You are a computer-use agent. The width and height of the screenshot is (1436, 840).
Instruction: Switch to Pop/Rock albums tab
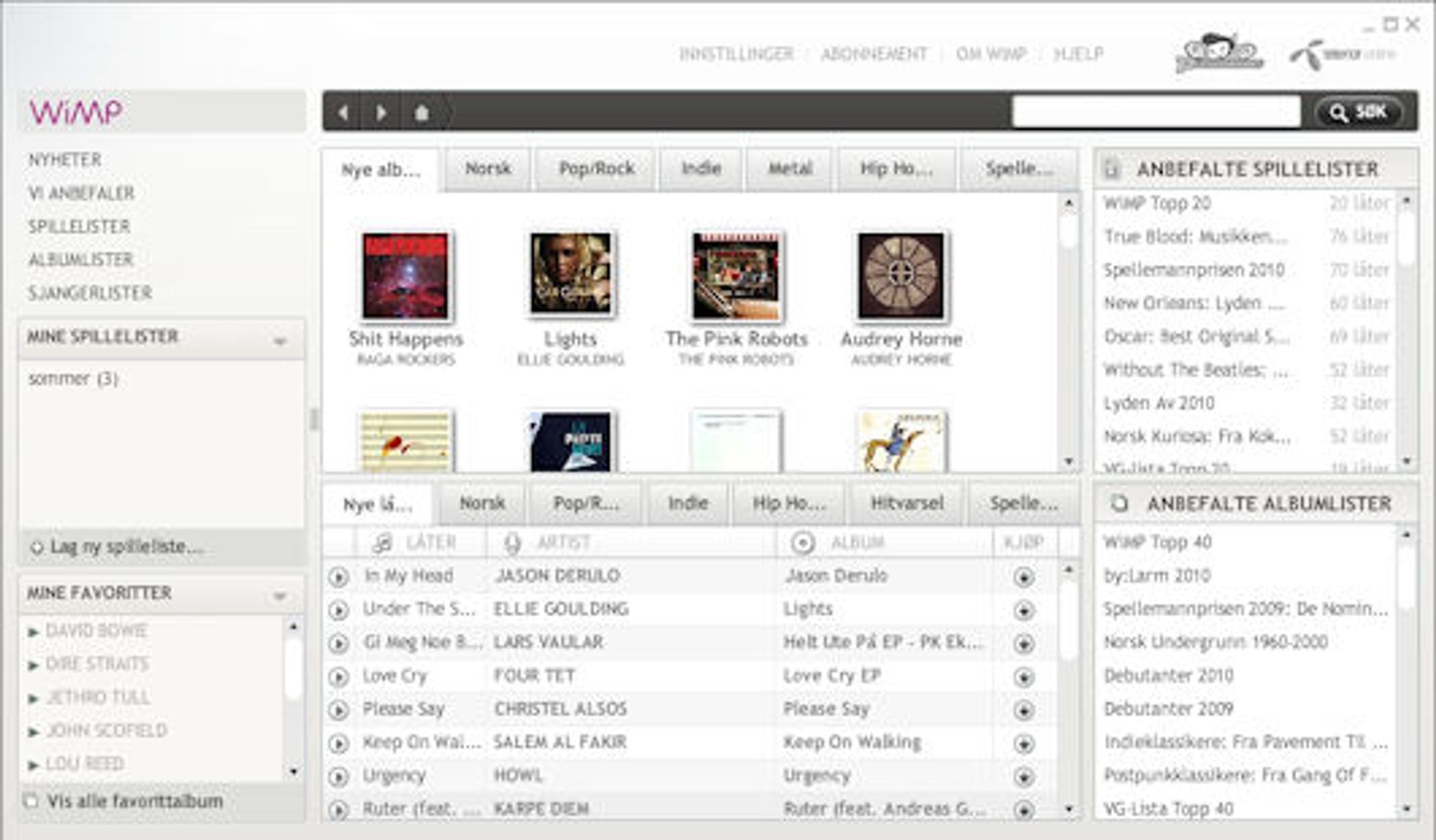[x=596, y=169]
